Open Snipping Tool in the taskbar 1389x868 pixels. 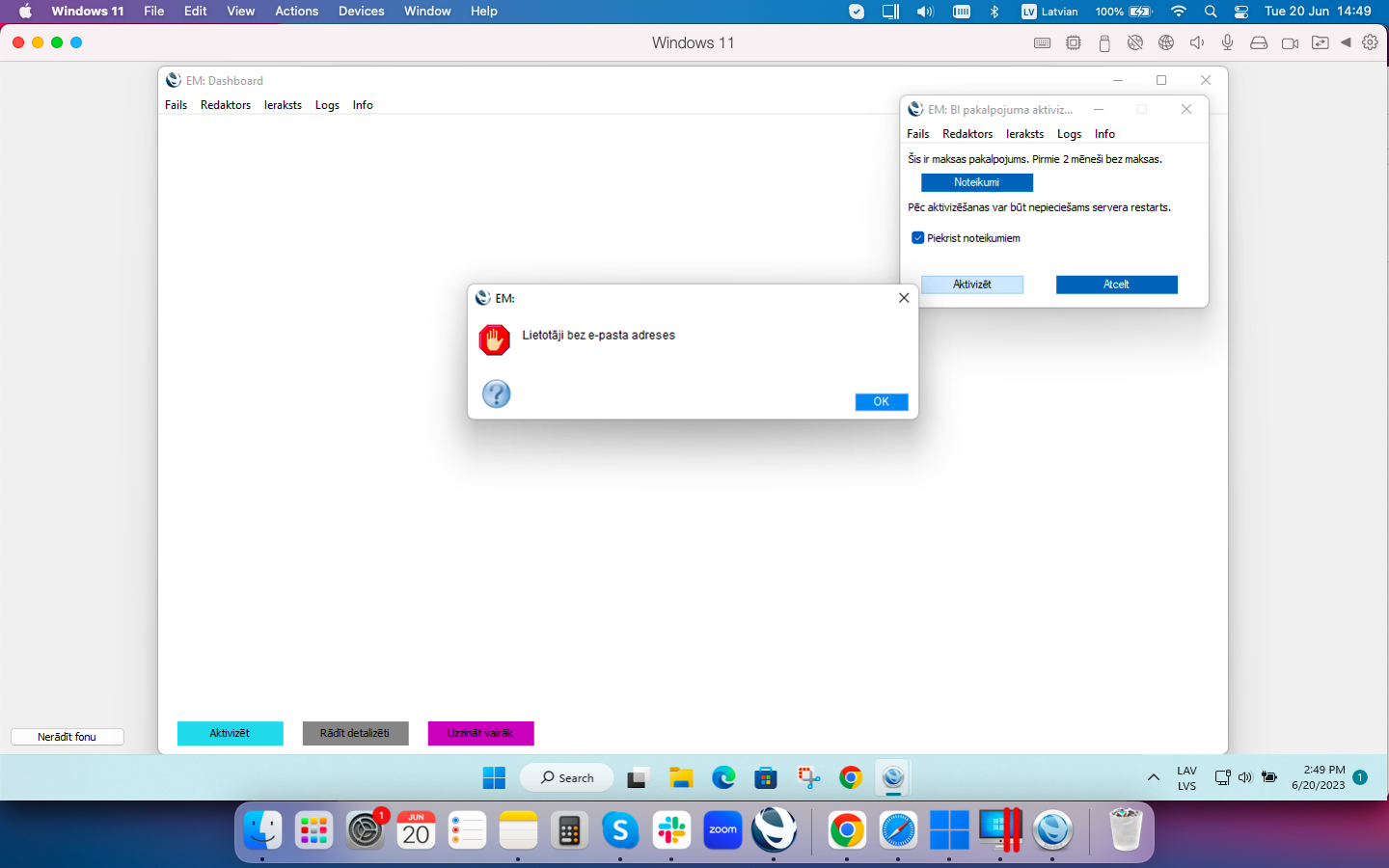pyautogui.click(x=808, y=777)
